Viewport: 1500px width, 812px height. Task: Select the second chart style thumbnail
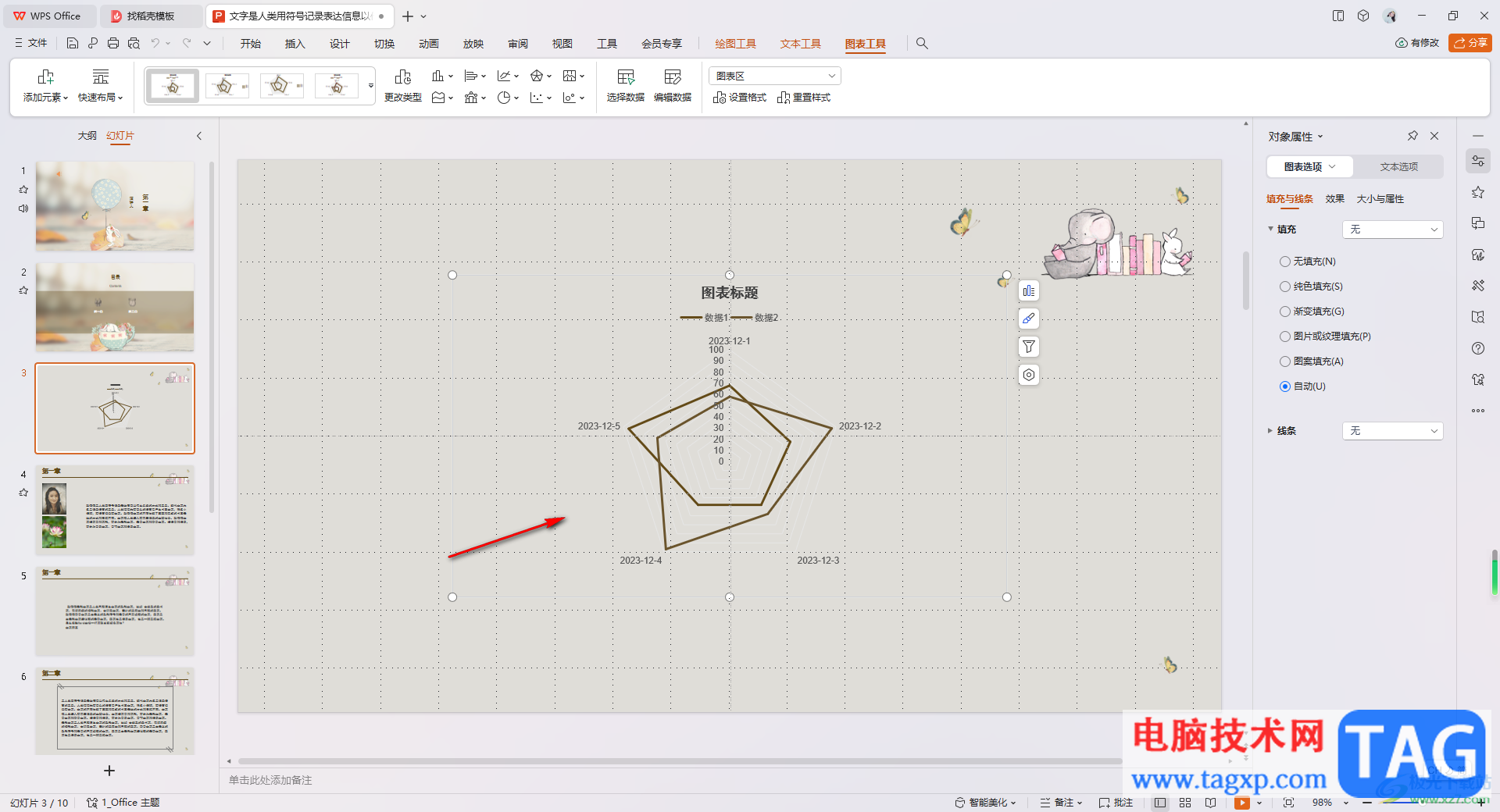(x=227, y=86)
